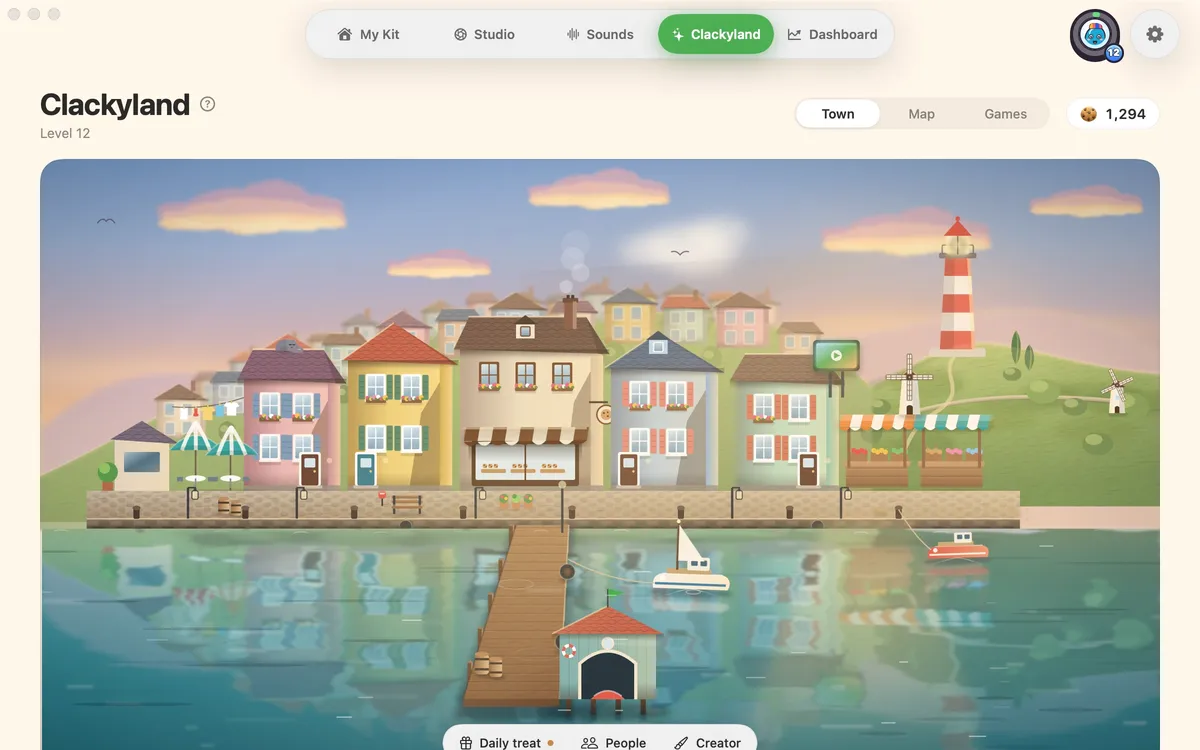Open the Sounds tab
1200x750 pixels.
pos(600,34)
